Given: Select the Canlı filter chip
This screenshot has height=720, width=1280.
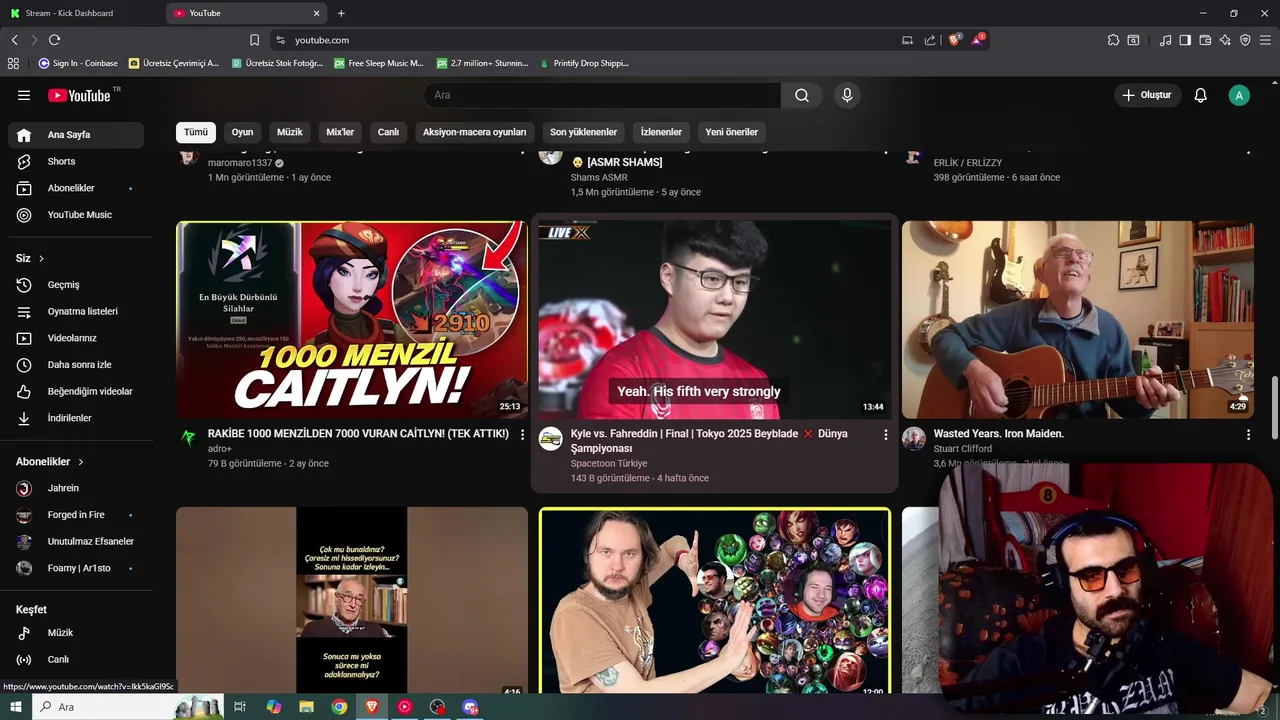Looking at the screenshot, I should [388, 132].
